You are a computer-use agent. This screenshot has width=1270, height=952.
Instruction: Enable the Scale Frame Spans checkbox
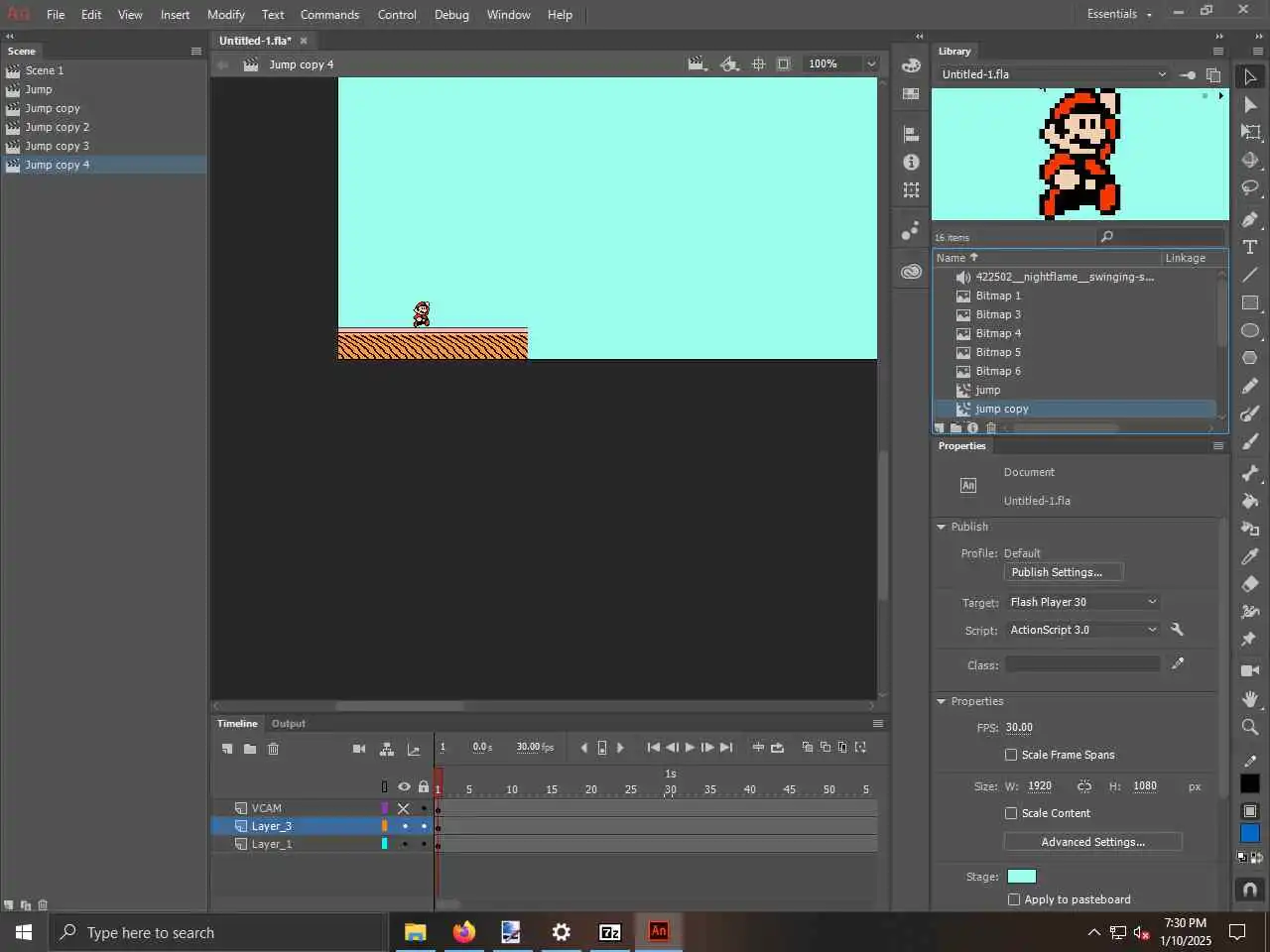1011,755
